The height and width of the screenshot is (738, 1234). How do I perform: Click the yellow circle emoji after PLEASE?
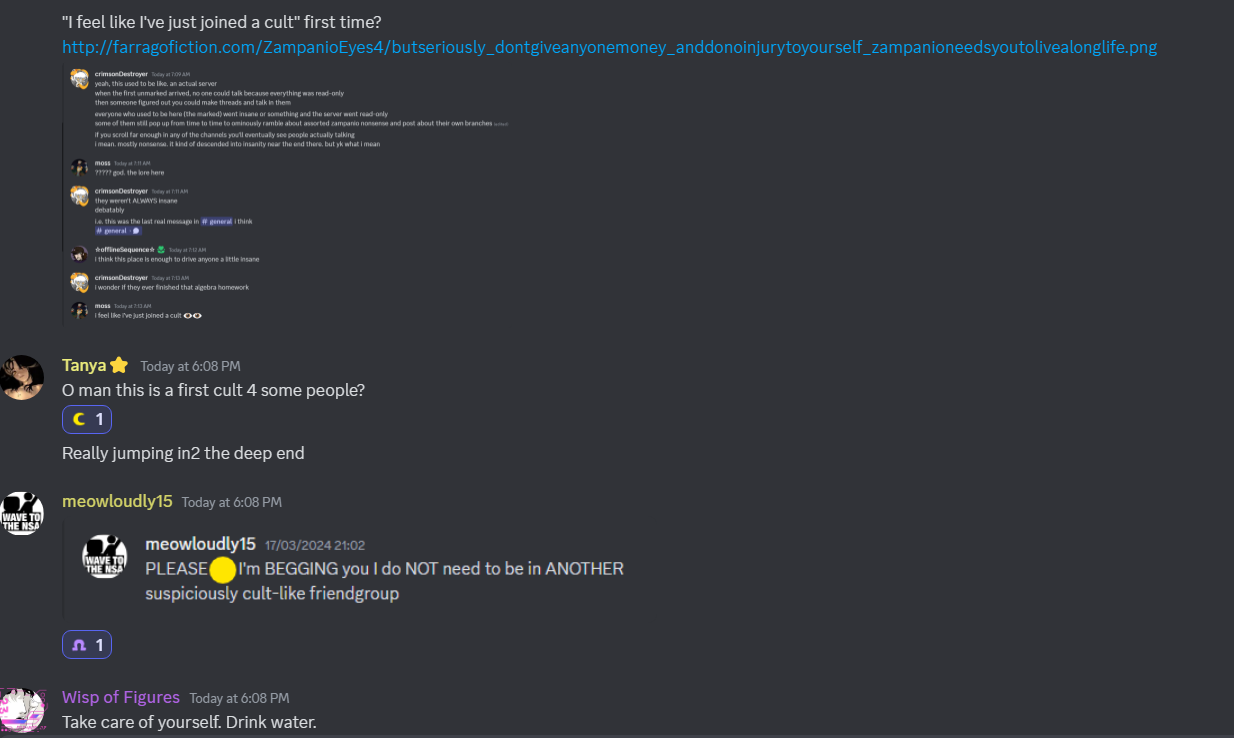click(223, 570)
